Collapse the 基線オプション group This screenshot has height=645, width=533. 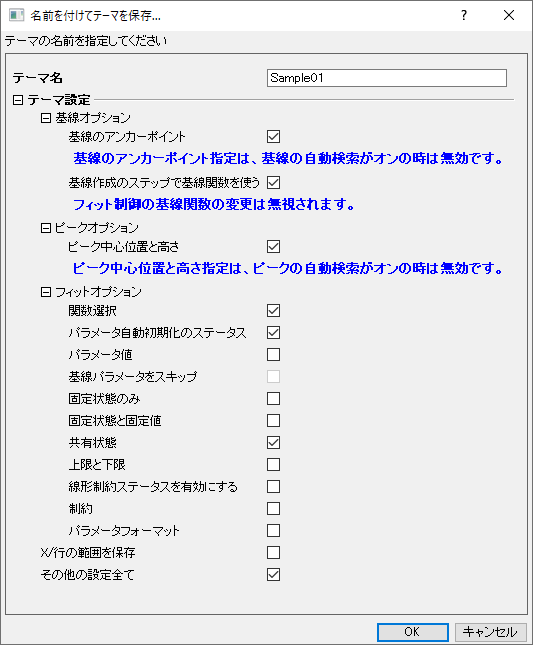tap(46, 118)
